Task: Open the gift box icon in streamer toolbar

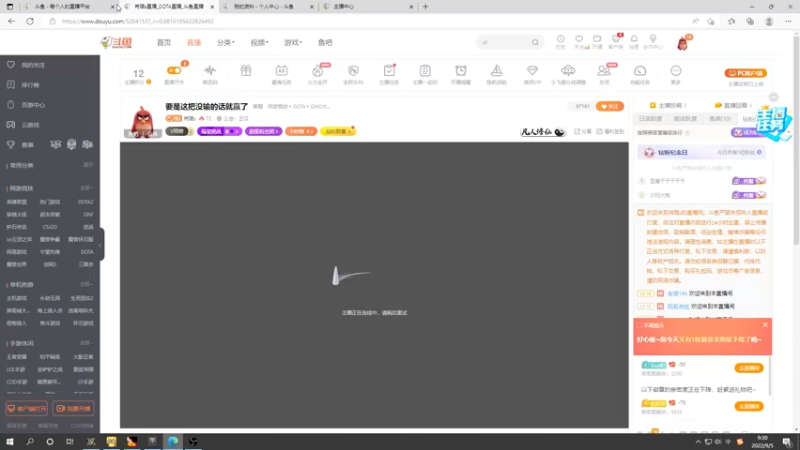Action: pyautogui.click(x=246, y=70)
